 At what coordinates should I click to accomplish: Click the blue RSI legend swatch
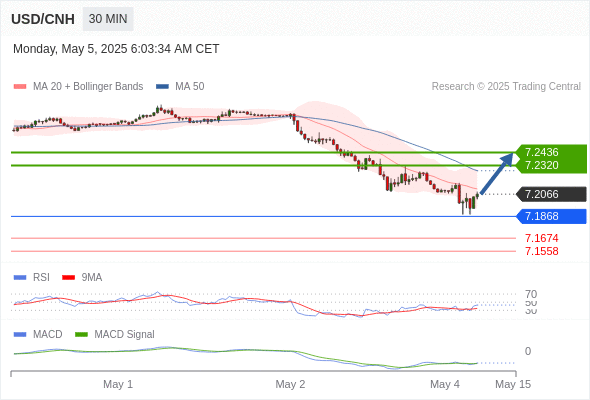click(x=20, y=278)
